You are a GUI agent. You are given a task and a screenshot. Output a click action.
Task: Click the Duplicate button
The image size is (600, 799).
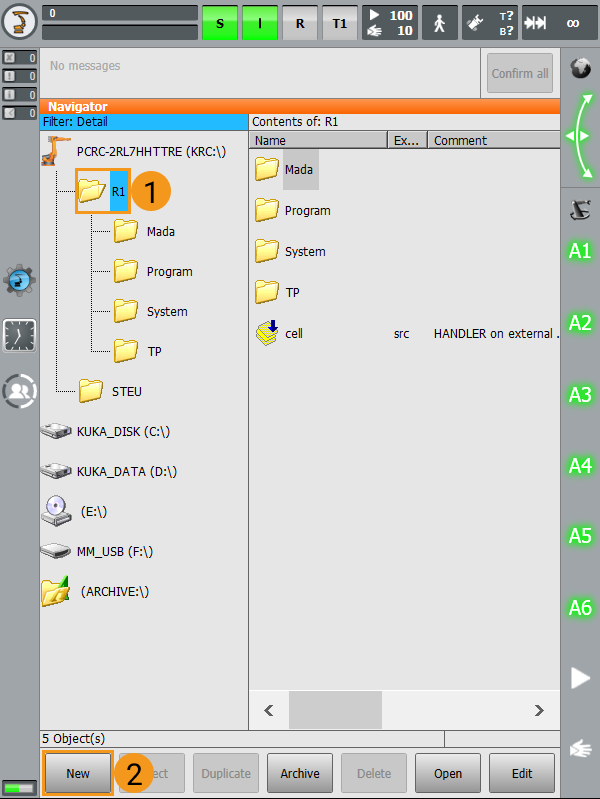click(x=226, y=774)
